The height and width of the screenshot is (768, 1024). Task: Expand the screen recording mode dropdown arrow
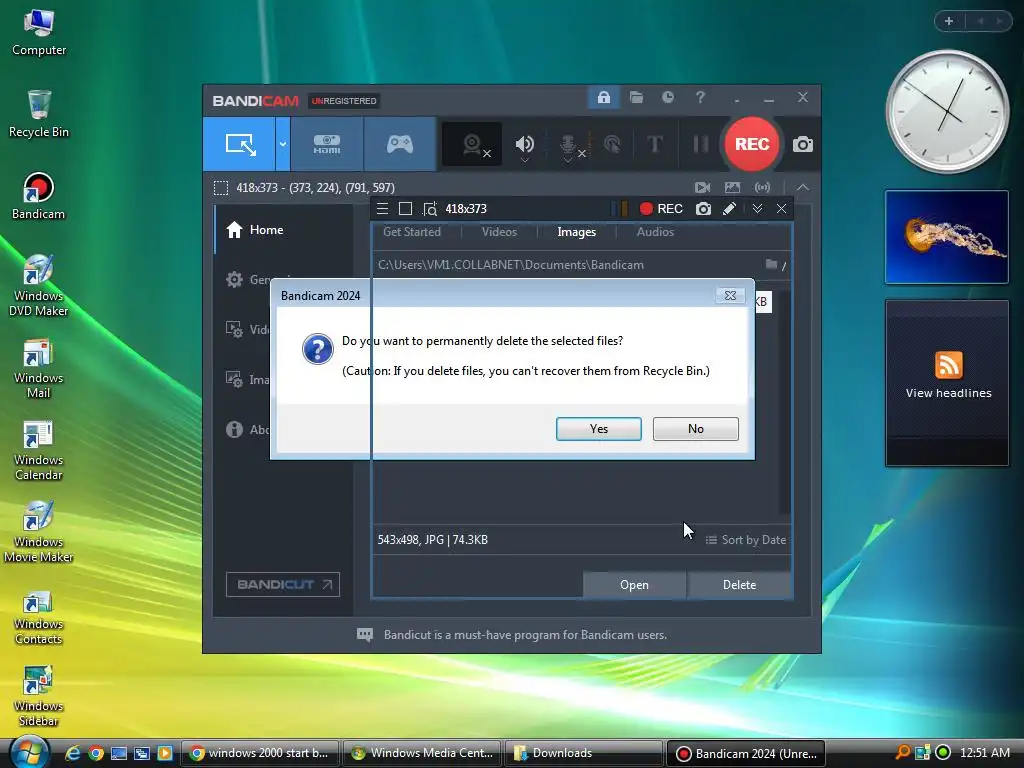[x=283, y=144]
